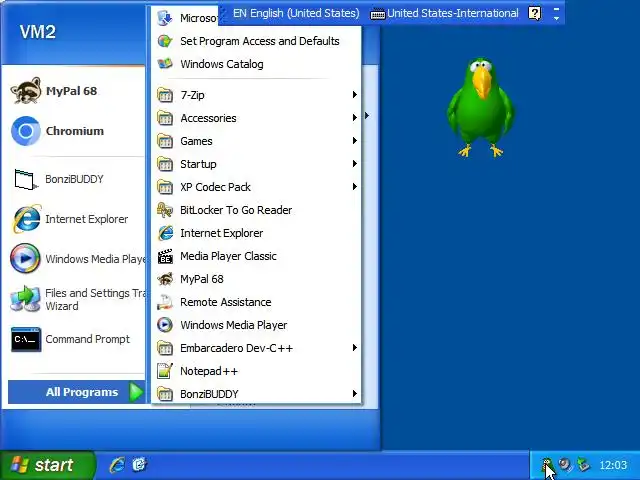The height and width of the screenshot is (480, 640).
Task: Select Windows Catalog menu entry text
Action: point(222,64)
